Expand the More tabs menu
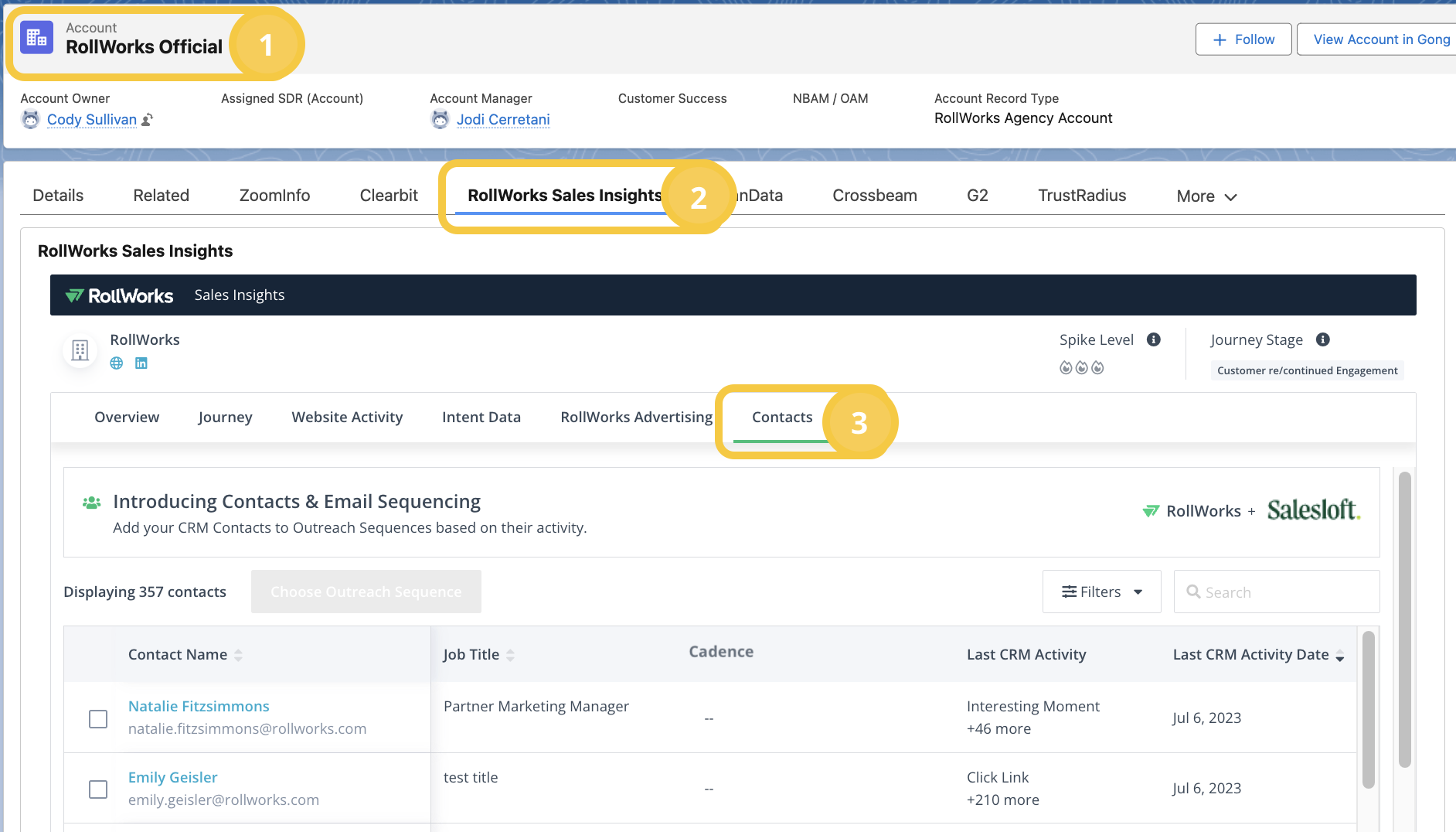 click(x=1206, y=196)
